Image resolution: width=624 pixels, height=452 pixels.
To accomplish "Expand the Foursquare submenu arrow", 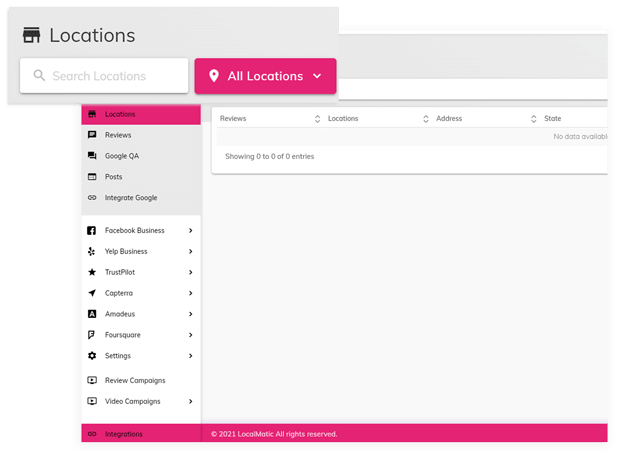I will [191, 335].
